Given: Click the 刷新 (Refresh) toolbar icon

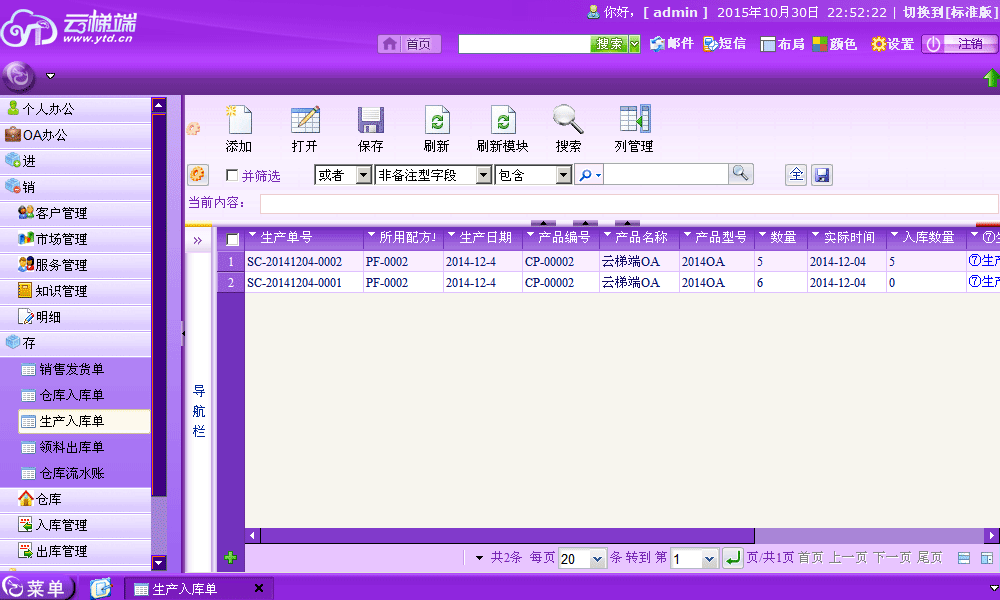Looking at the screenshot, I should [x=437, y=120].
